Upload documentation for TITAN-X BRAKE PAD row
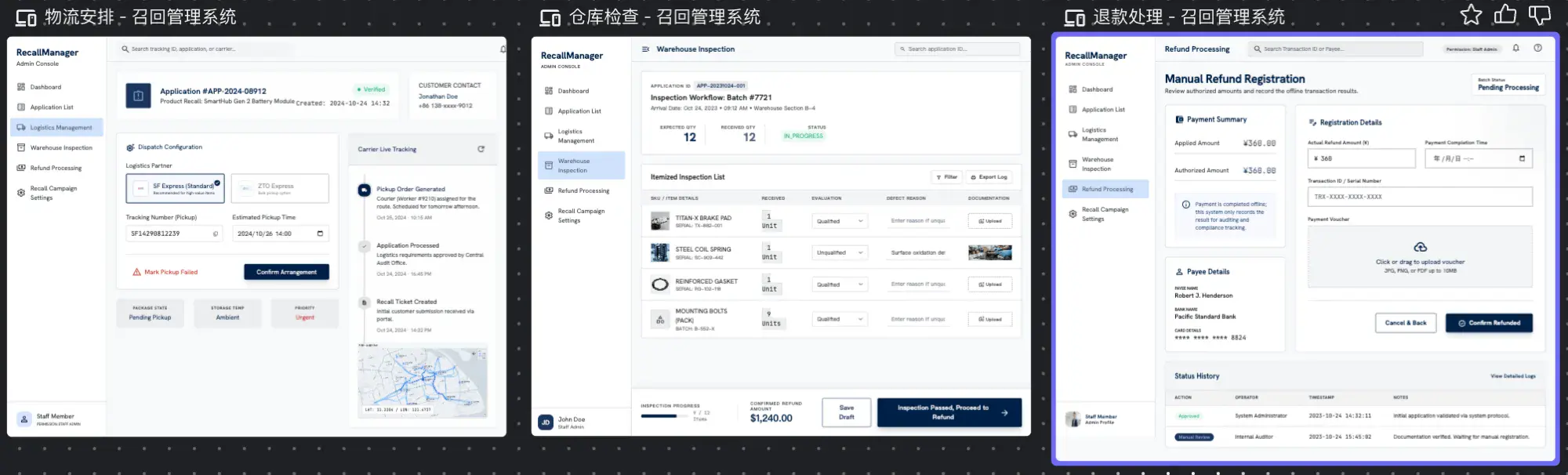The width and height of the screenshot is (1568, 475). [990, 221]
